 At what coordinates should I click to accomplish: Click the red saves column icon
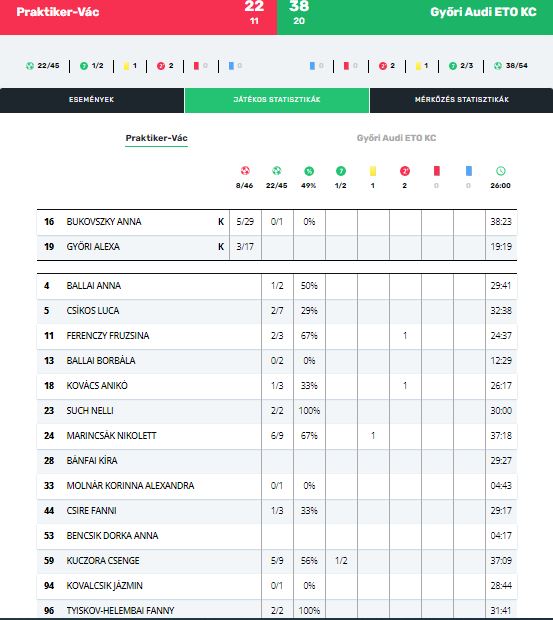(245, 171)
